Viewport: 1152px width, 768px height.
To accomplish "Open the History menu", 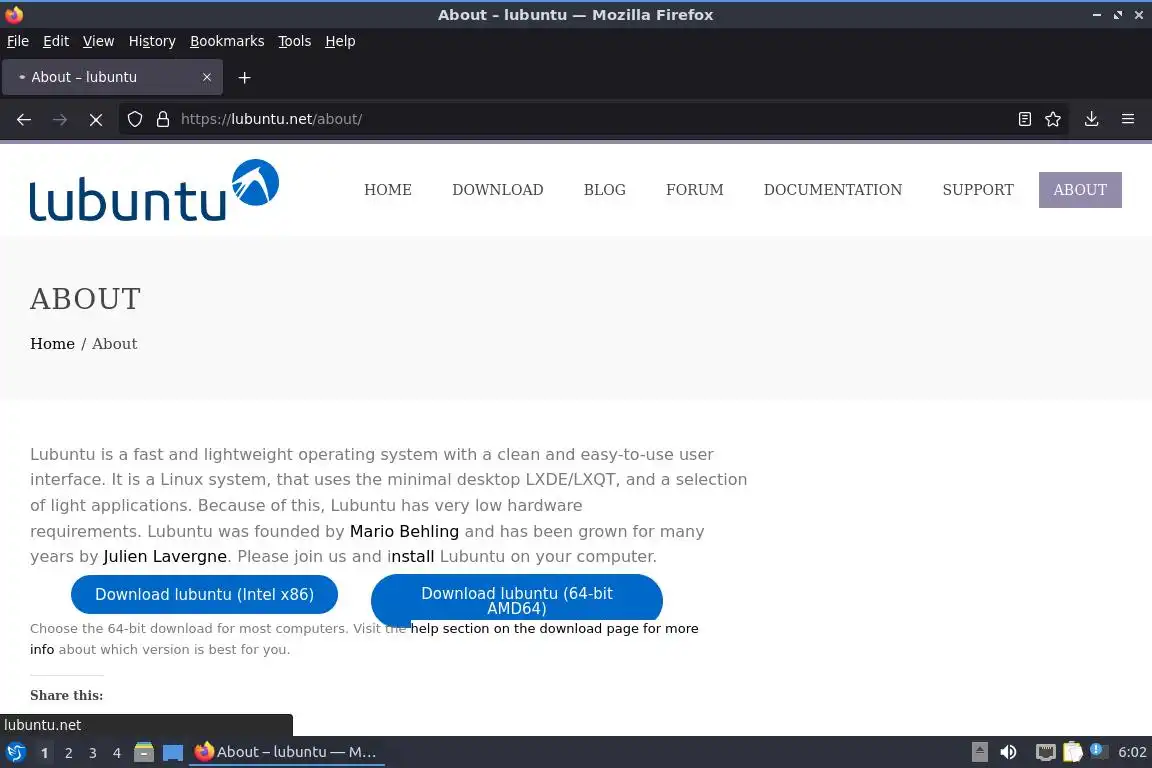I will (152, 41).
